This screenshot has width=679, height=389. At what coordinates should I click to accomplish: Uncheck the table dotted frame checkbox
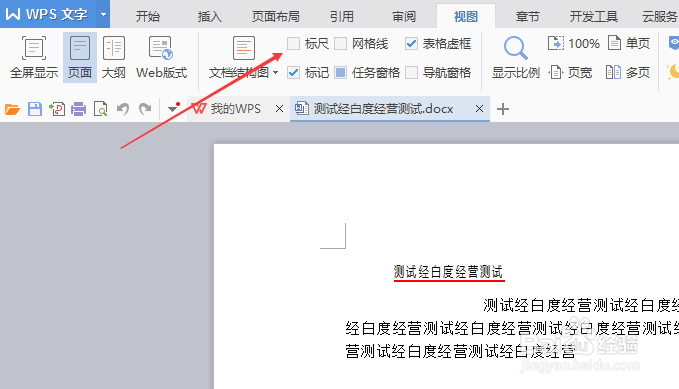coord(411,43)
